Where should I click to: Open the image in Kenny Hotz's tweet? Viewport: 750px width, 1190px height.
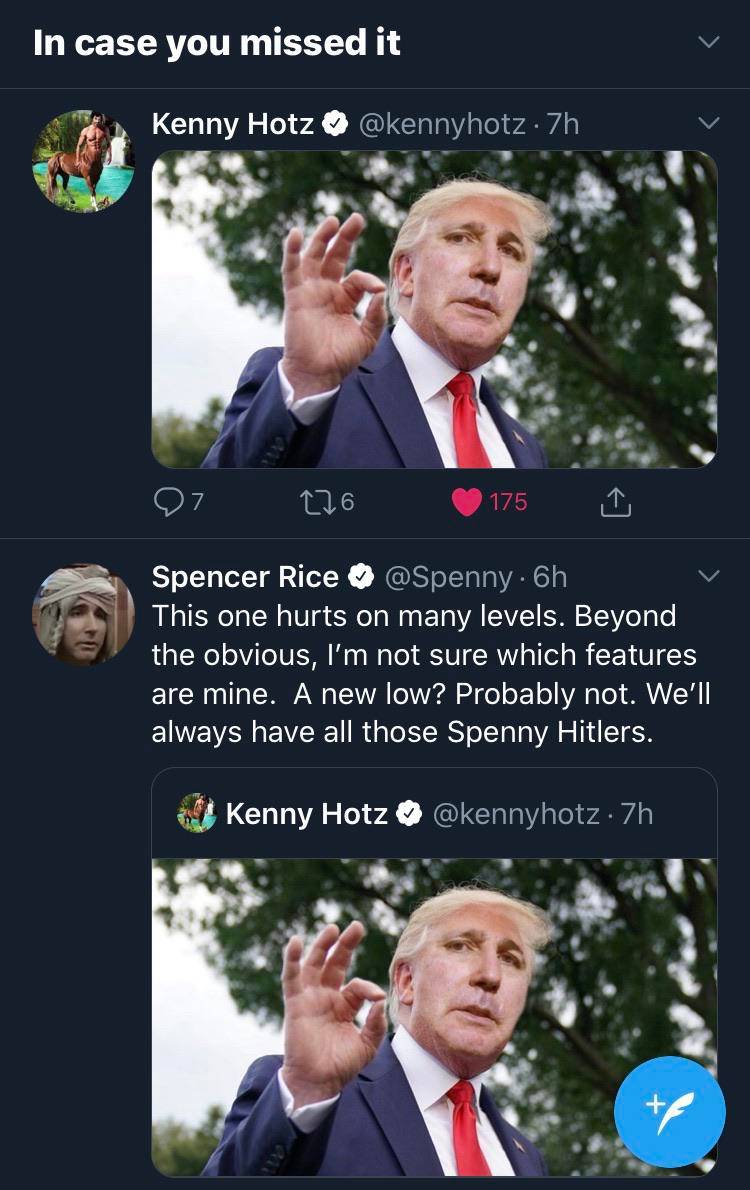[x=434, y=309]
